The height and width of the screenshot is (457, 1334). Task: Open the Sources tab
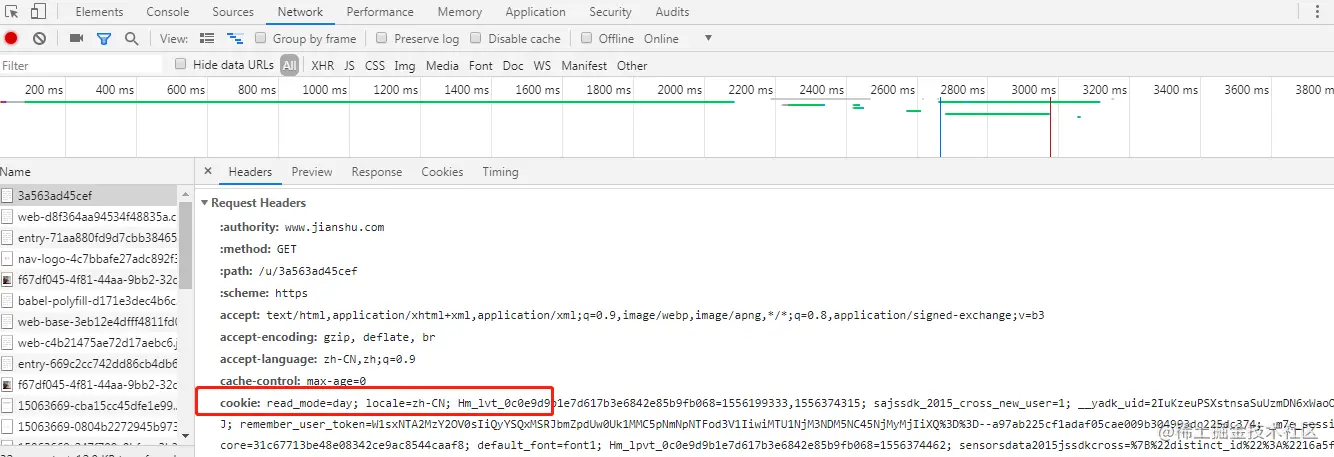coord(233,12)
